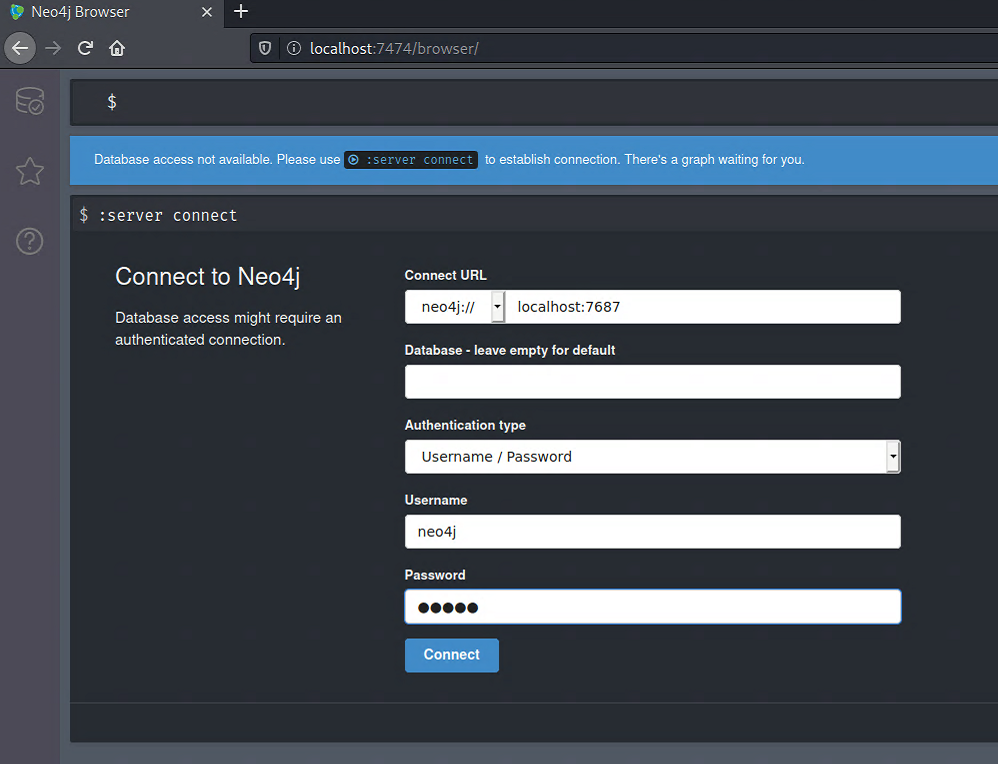This screenshot has width=998, height=764.
Task: Click the Database name input field
Action: (x=652, y=382)
